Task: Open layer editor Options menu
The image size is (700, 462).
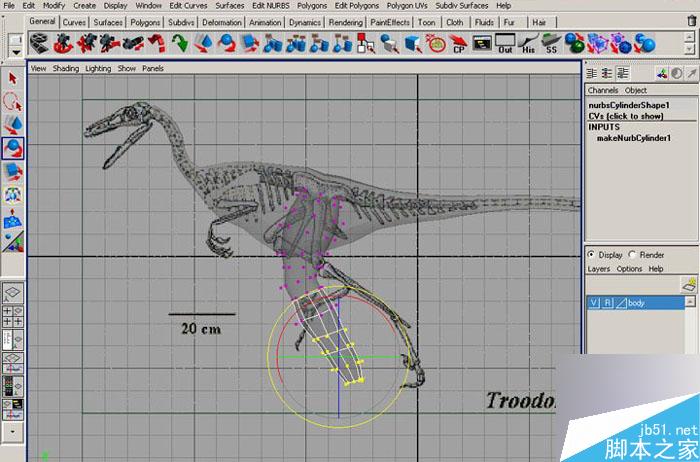Action: pos(629,269)
